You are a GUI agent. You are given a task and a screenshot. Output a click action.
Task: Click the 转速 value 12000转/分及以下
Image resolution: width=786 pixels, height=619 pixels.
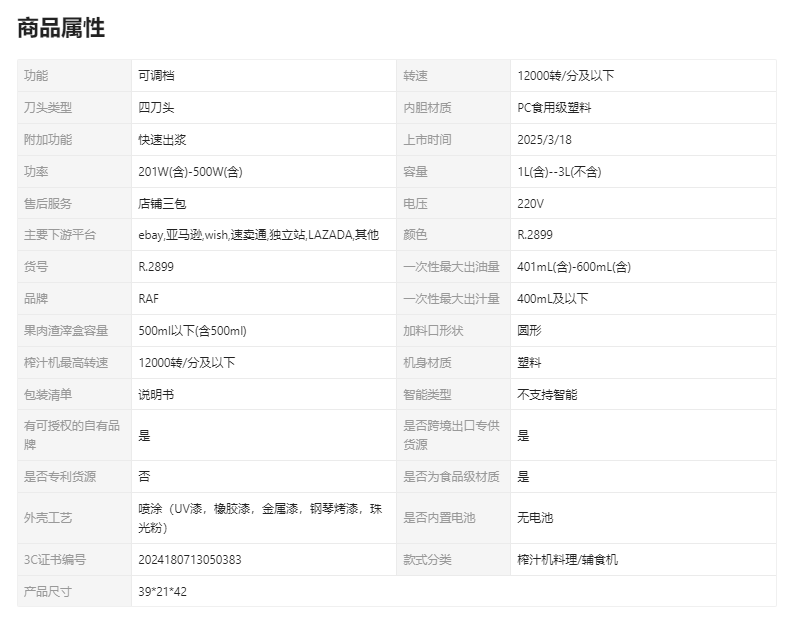(x=565, y=76)
